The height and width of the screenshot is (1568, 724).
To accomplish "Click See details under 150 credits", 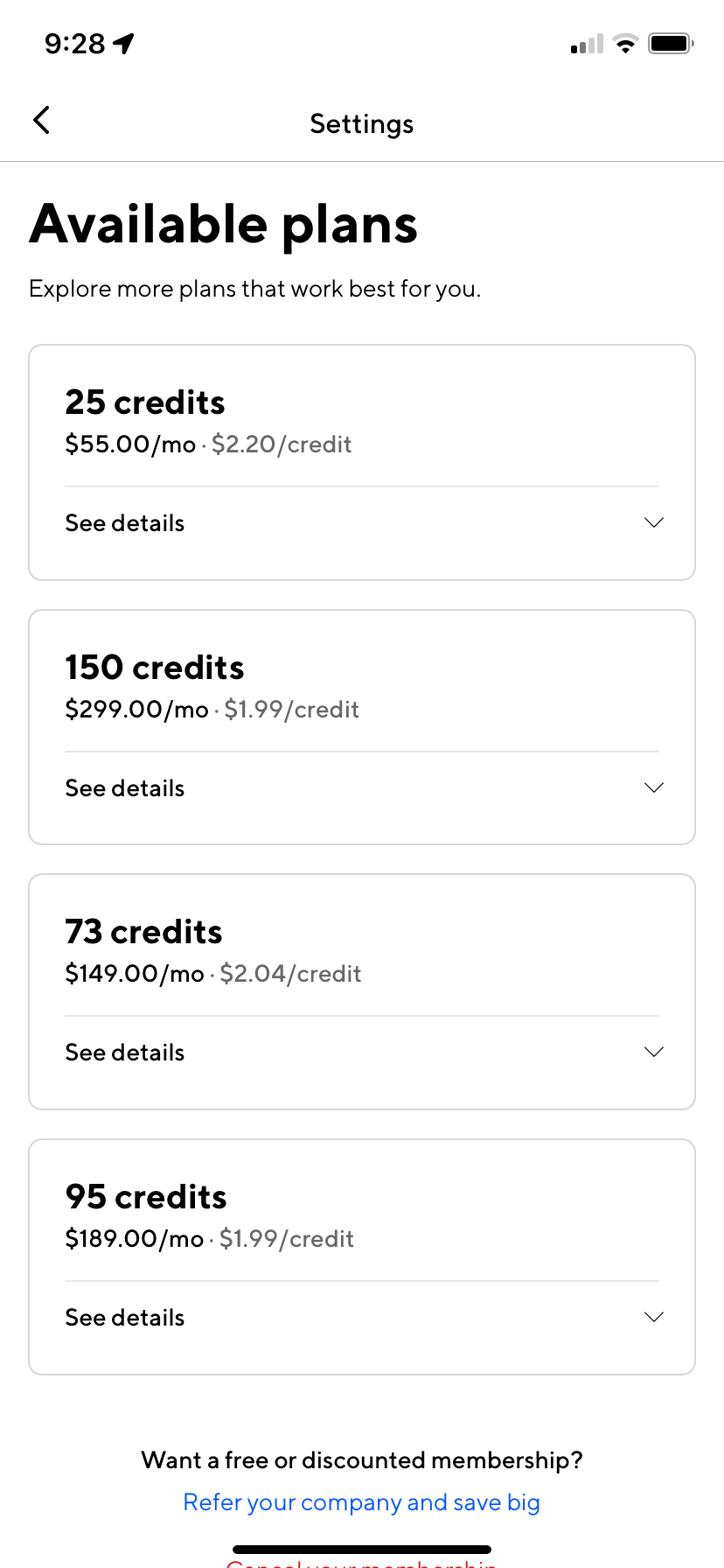I will click(x=125, y=788).
